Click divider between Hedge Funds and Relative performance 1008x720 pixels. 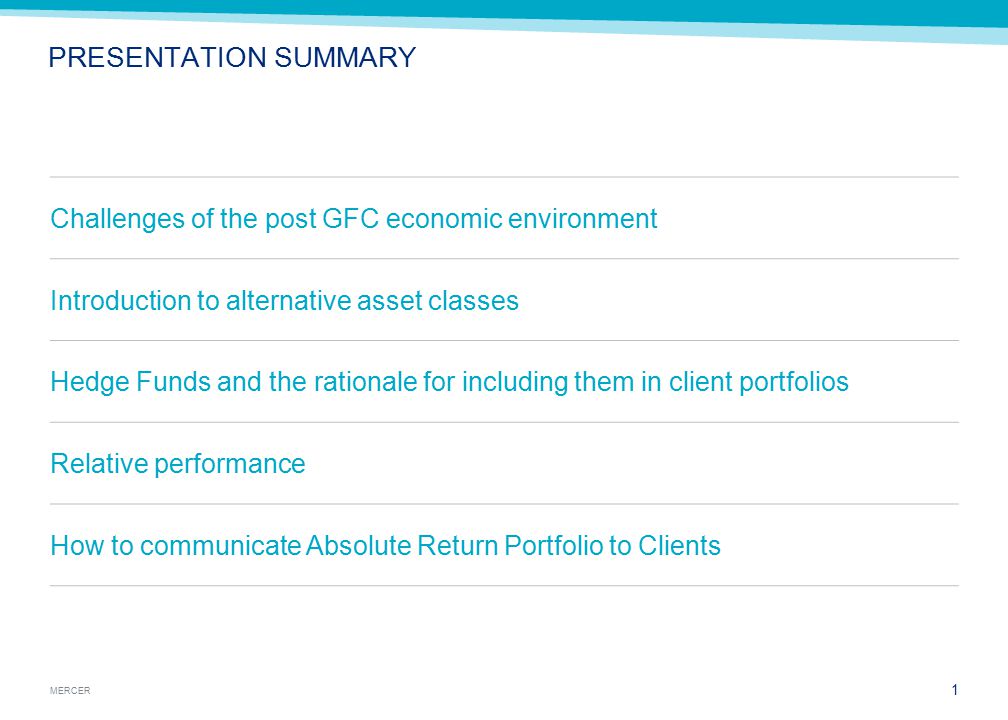coord(504,422)
